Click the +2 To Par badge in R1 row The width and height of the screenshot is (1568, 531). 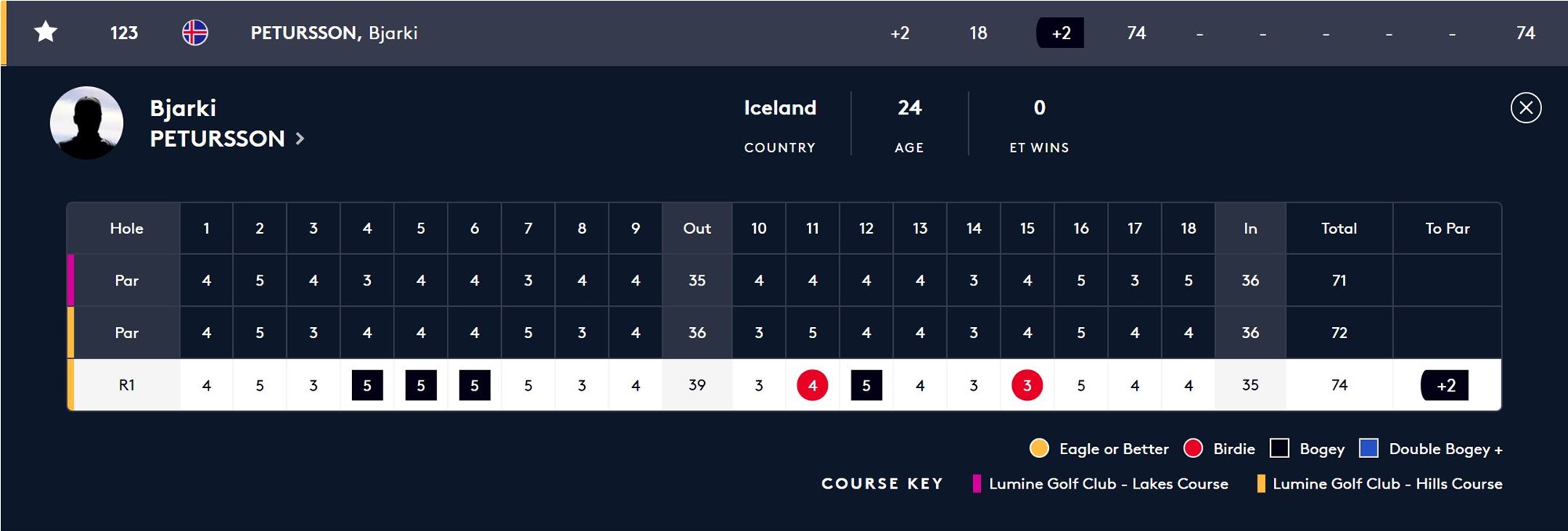click(x=1445, y=385)
